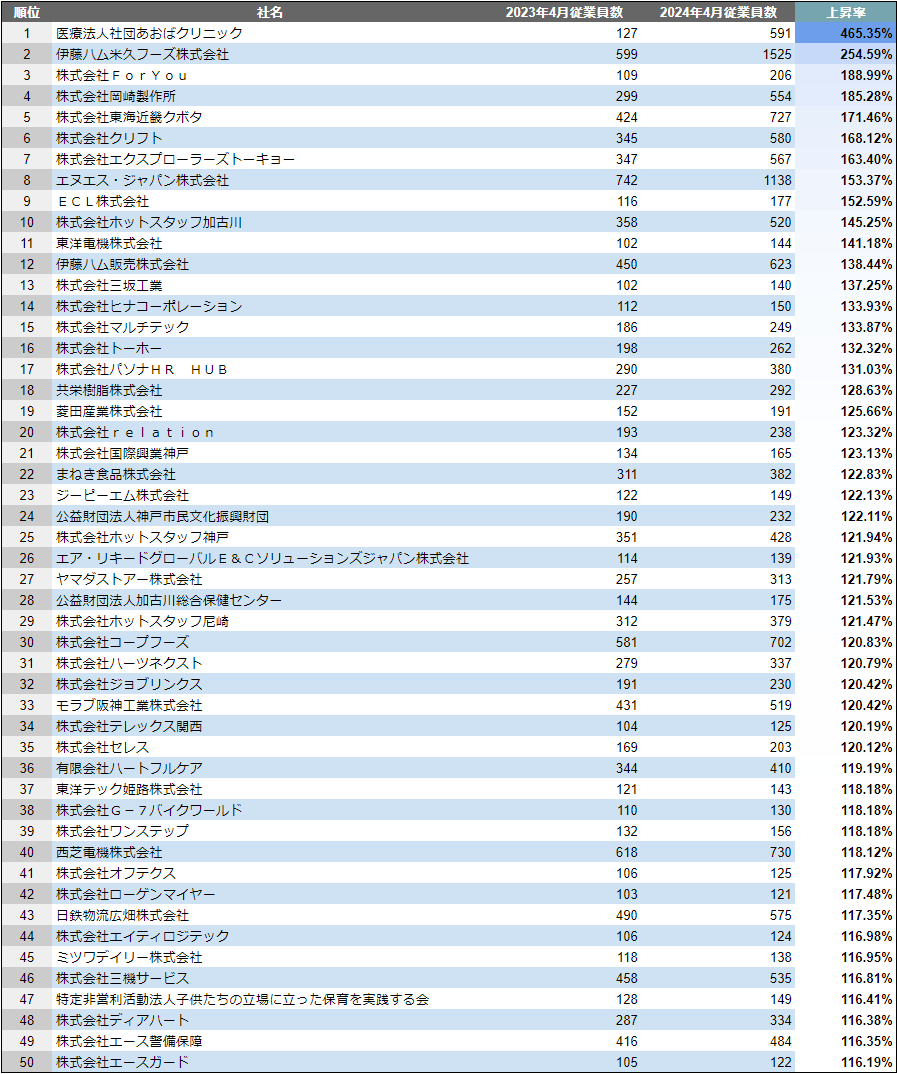
Task: Click the 上昇率 column header
Action: (846, 12)
